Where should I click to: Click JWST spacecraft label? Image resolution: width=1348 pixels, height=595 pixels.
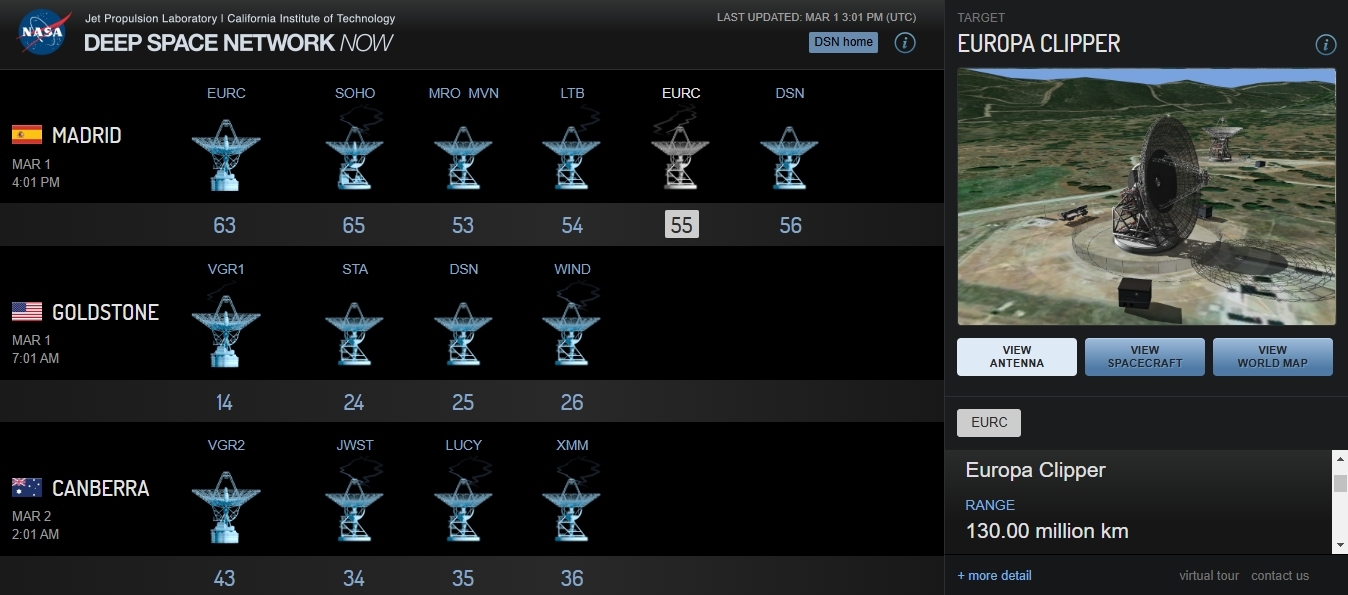(355, 445)
